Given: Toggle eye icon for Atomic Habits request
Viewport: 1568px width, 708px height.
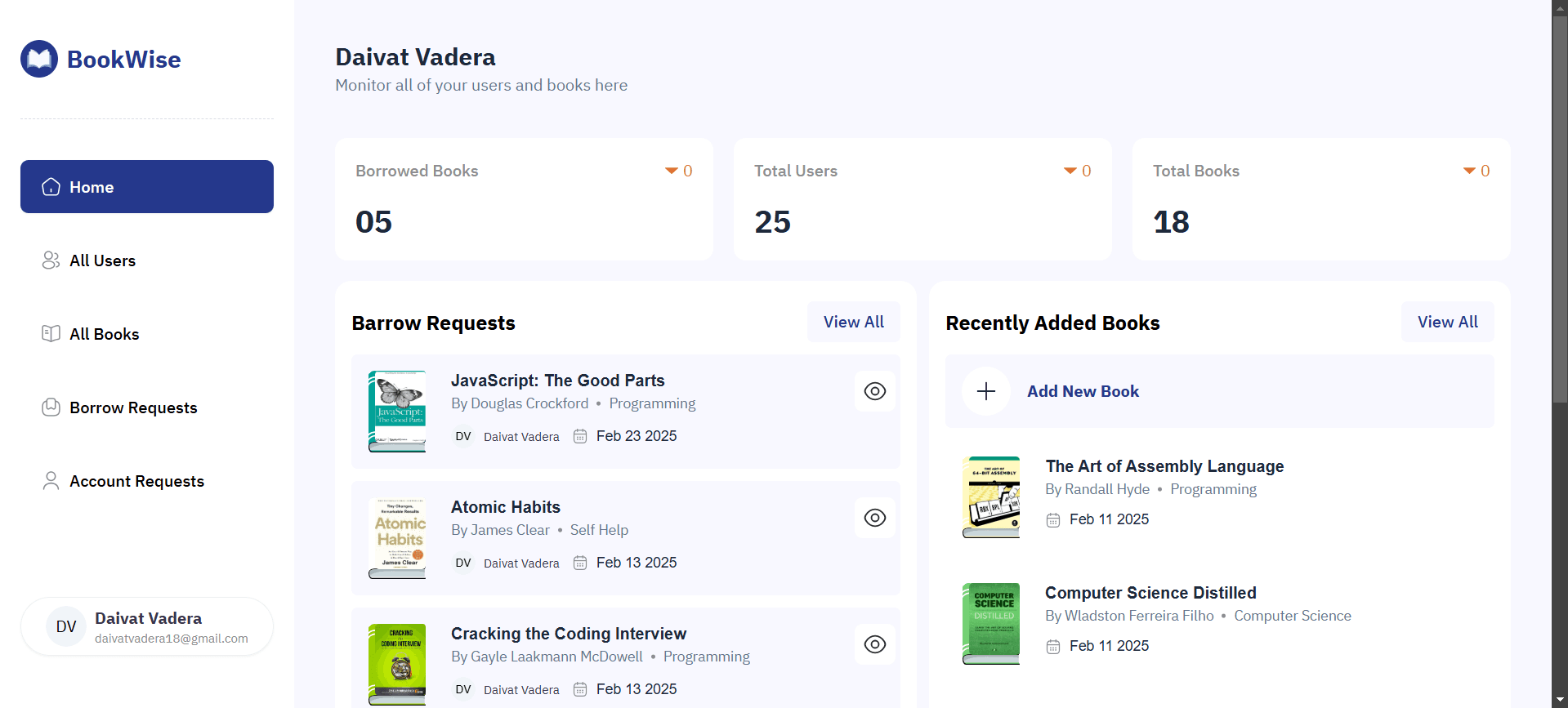Looking at the screenshot, I should (875, 518).
